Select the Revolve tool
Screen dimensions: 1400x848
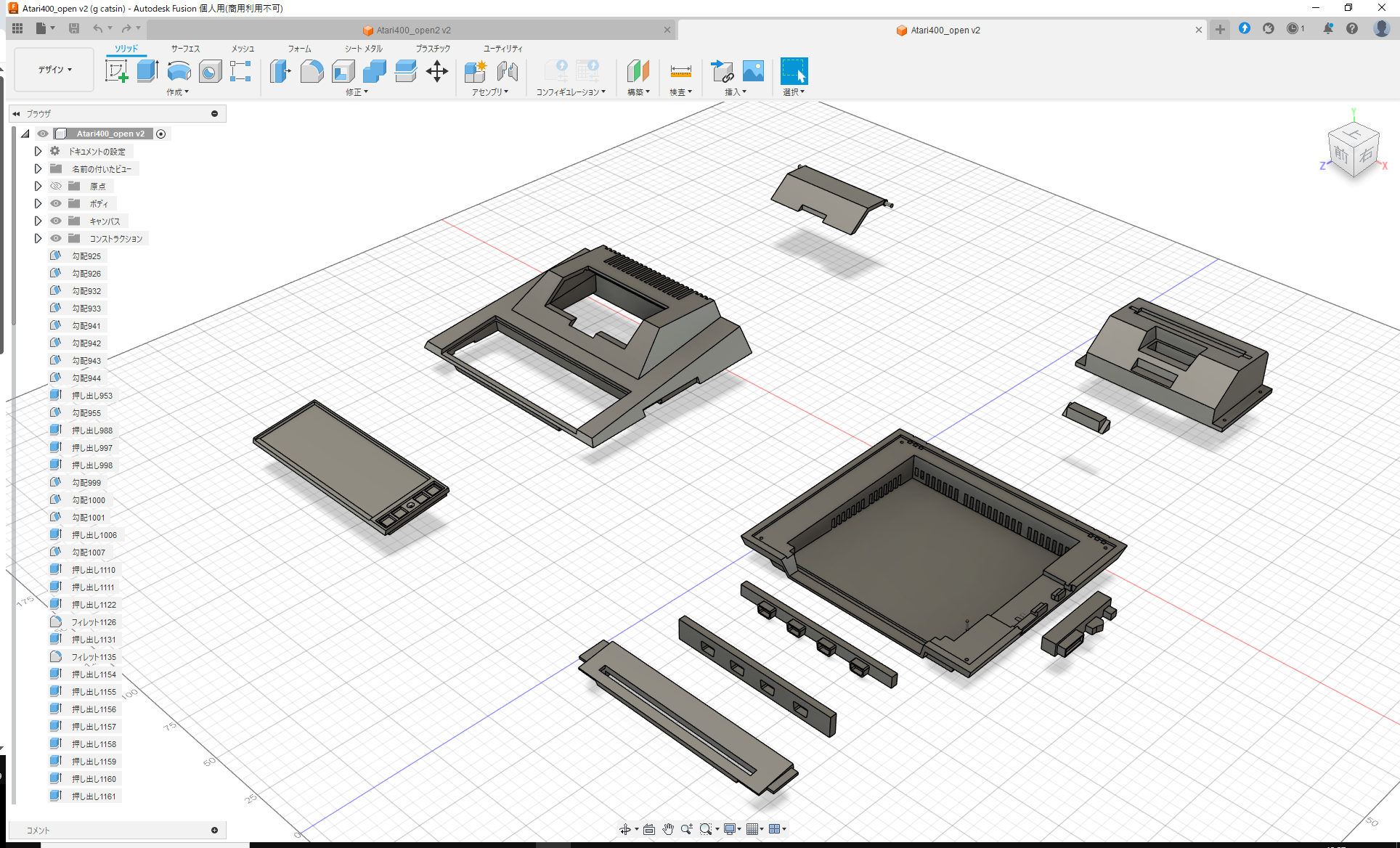(179, 71)
